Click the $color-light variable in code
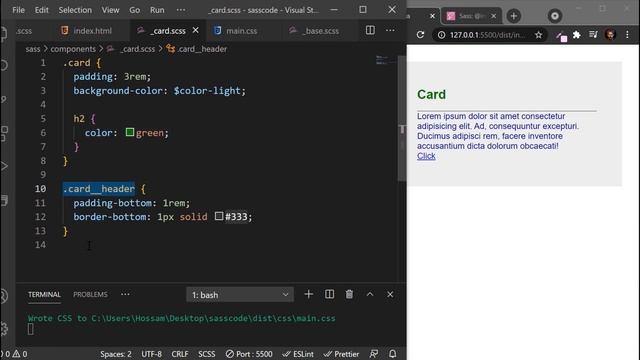This screenshot has height=360, width=640. 207,91
